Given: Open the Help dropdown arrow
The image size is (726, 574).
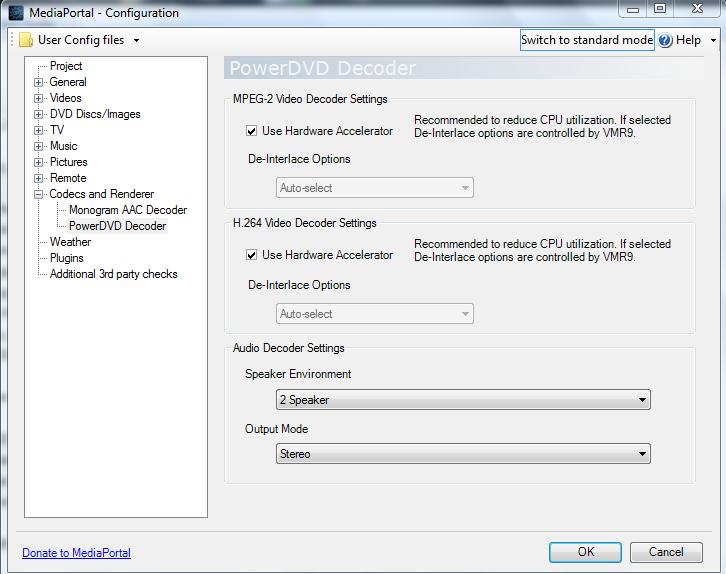Looking at the screenshot, I should pos(713,41).
